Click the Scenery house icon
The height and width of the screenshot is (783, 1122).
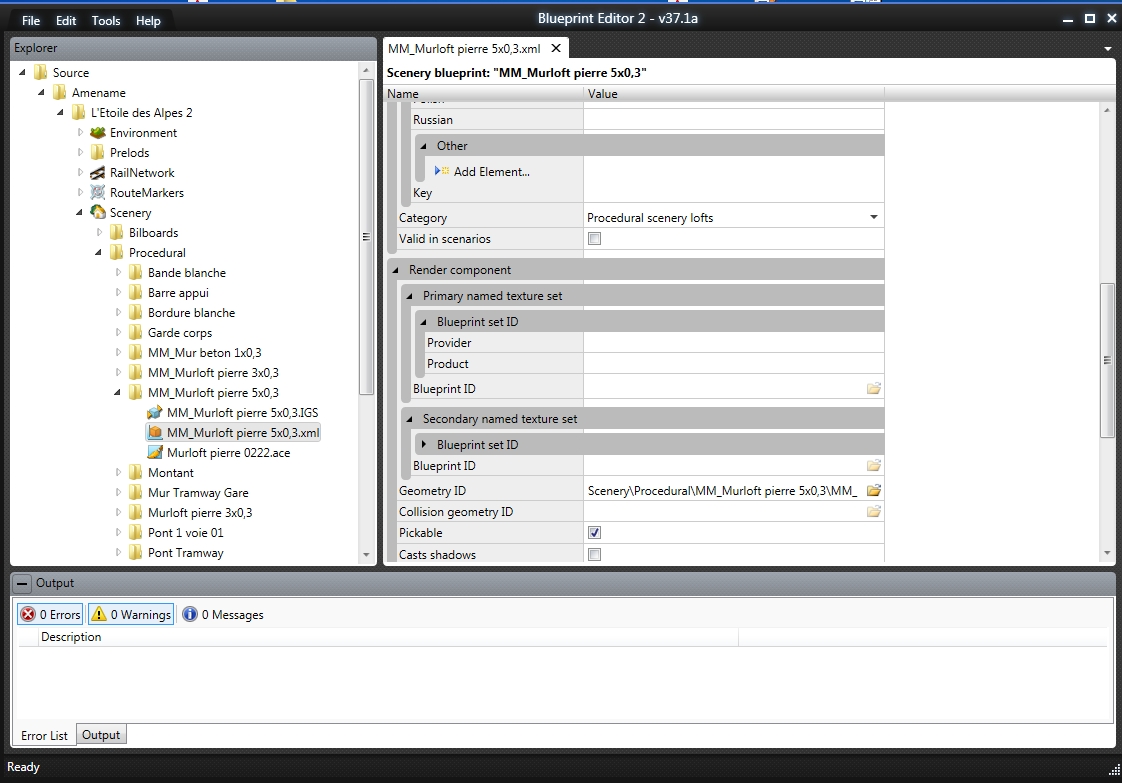click(x=98, y=213)
